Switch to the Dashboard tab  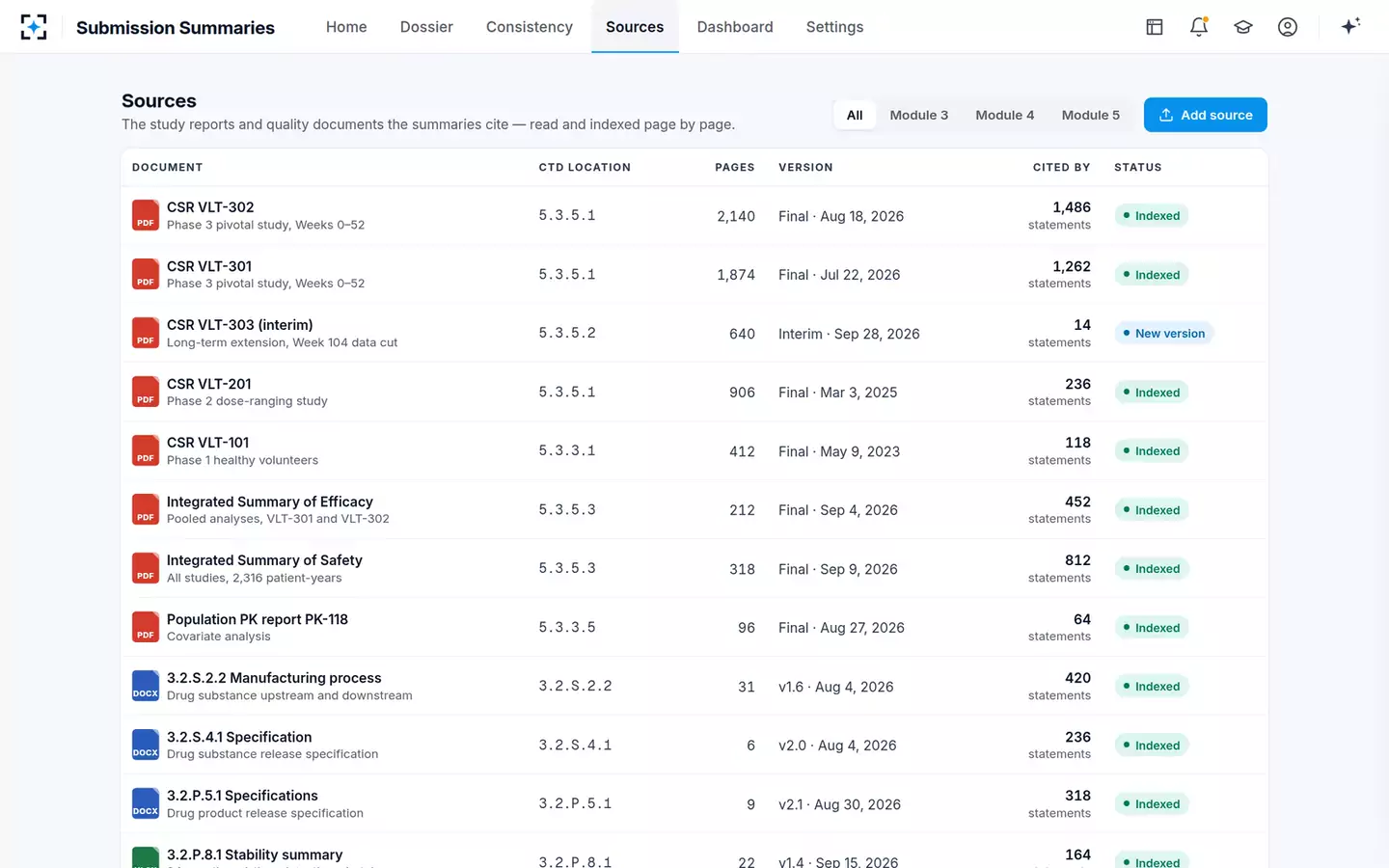coord(735,27)
